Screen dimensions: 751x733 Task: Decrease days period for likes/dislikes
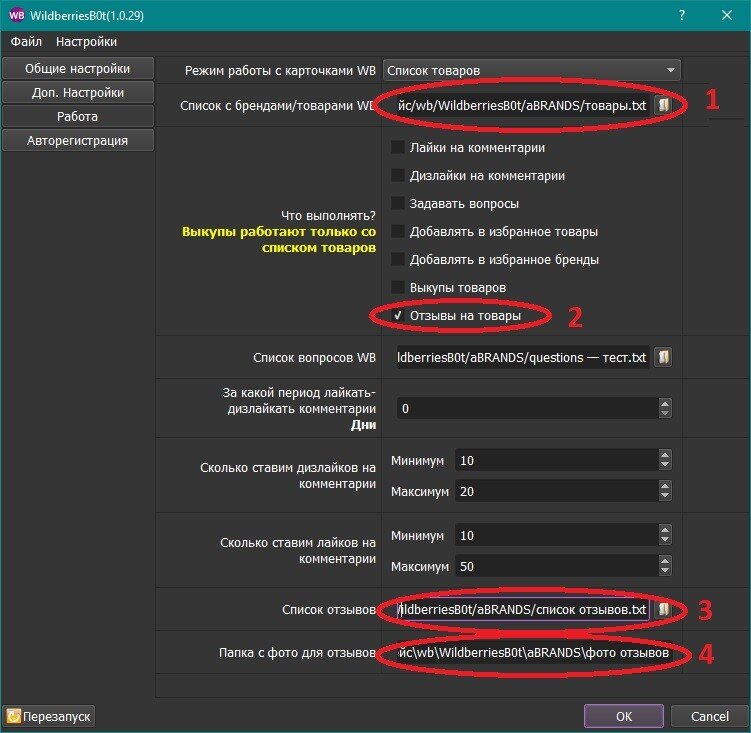pyautogui.click(x=665, y=413)
